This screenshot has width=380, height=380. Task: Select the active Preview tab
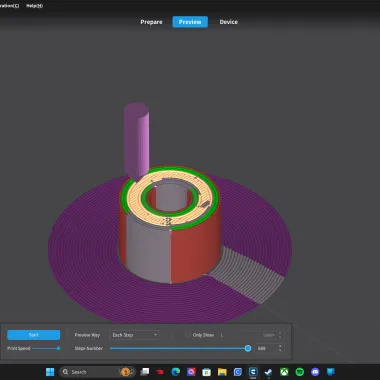tap(190, 22)
